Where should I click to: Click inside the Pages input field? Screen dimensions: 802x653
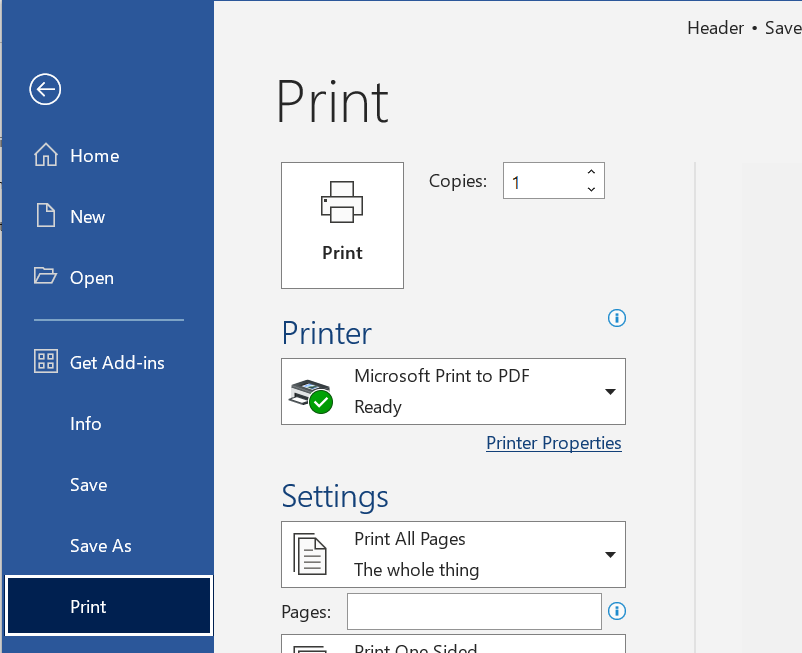click(473, 611)
